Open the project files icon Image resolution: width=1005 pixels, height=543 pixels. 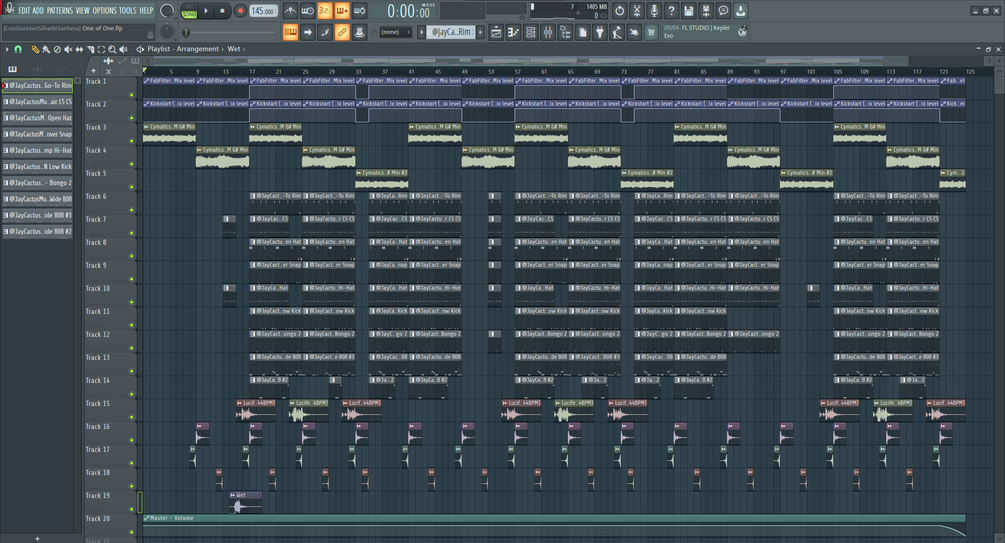point(583,32)
